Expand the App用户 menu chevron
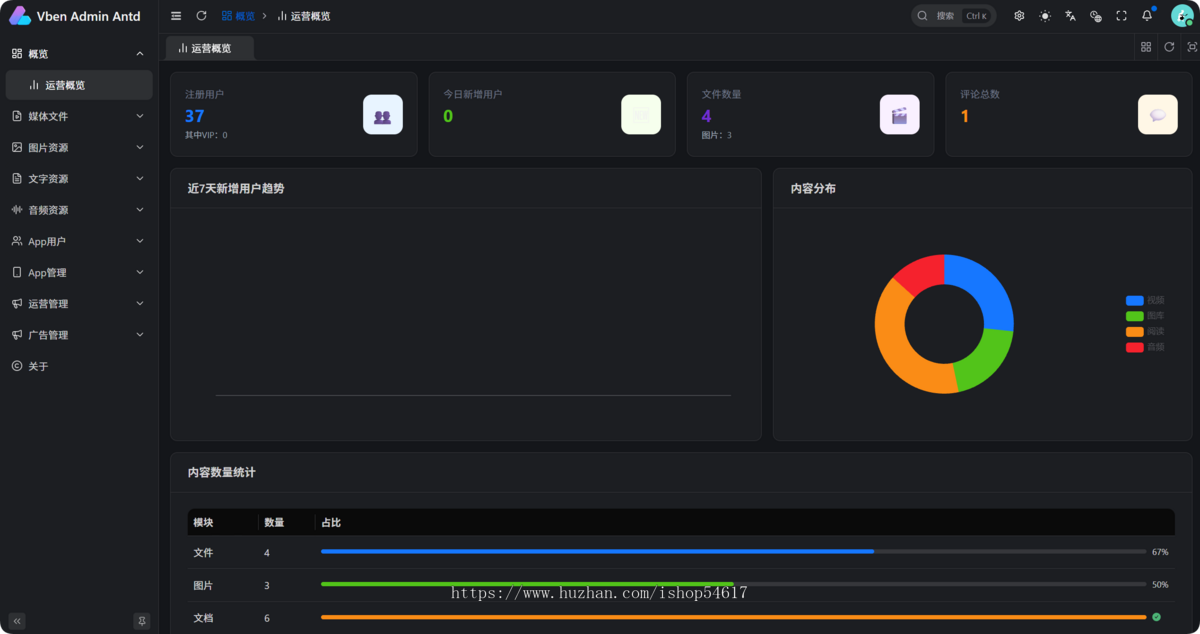Screen dimensions: 1200x634 pyautogui.click(x=140, y=241)
